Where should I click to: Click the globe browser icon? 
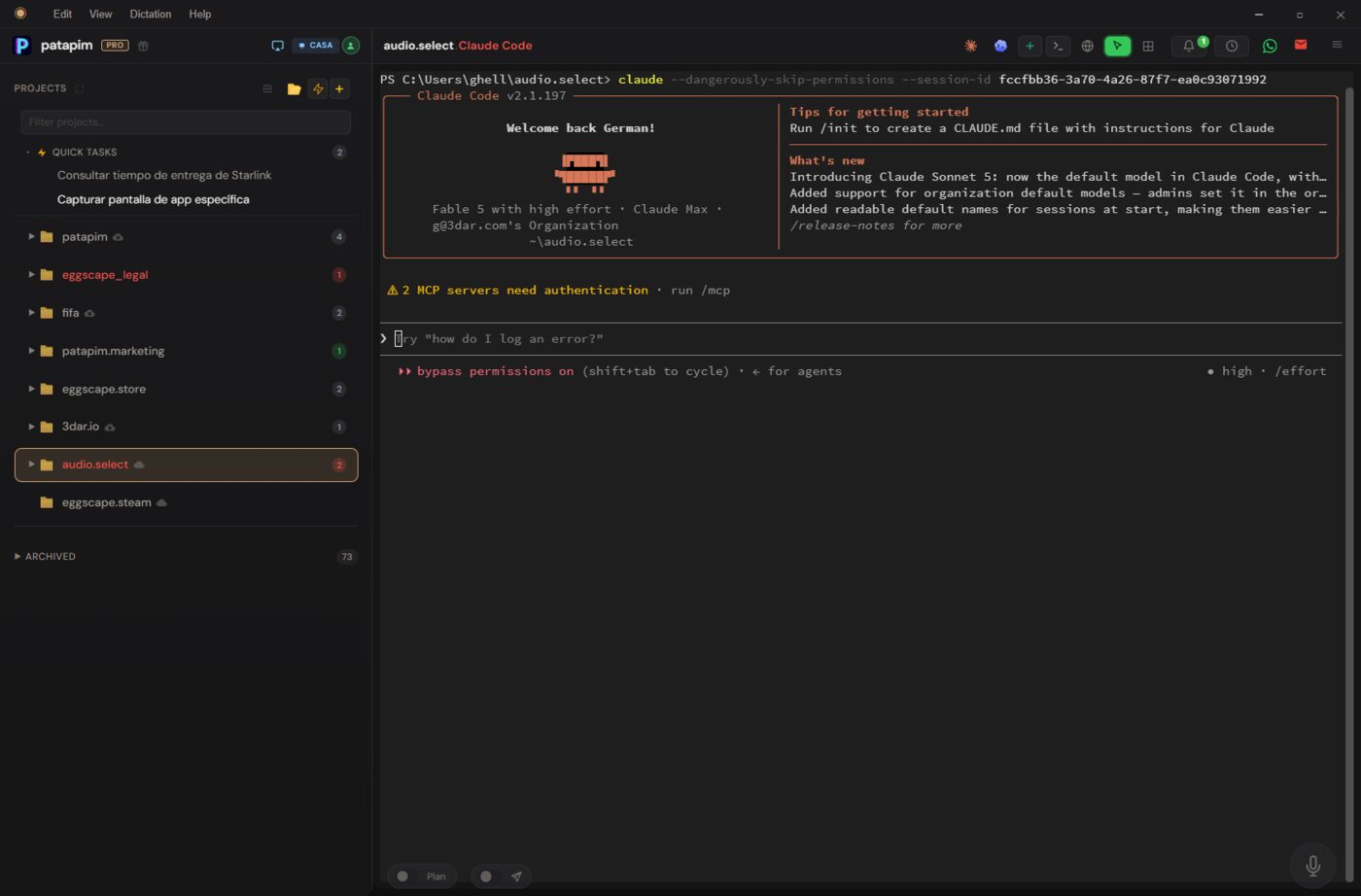pos(1088,46)
